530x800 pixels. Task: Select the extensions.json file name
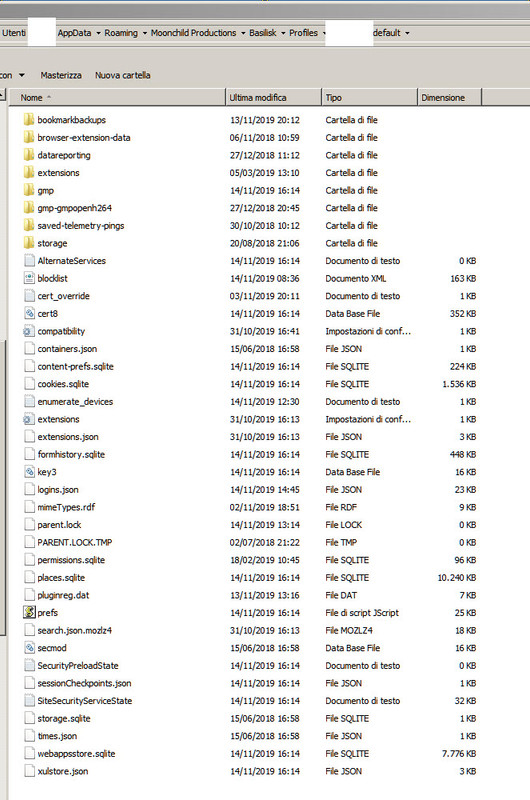[x=68, y=437]
